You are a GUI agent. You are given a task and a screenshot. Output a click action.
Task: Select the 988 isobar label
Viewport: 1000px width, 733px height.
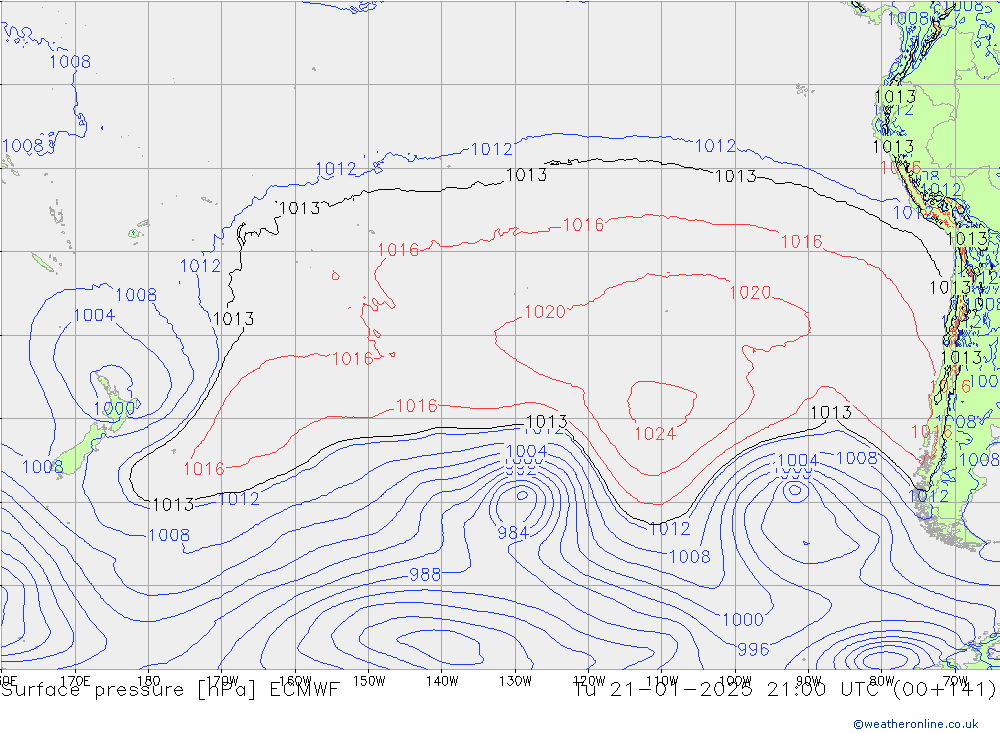pyautogui.click(x=425, y=574)
